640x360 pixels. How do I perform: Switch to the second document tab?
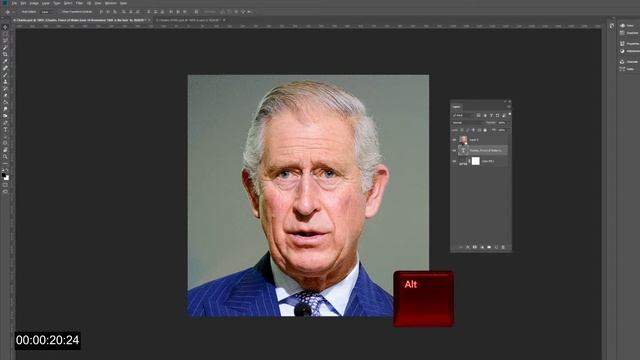pyautogui.click(x=189, y=20)
